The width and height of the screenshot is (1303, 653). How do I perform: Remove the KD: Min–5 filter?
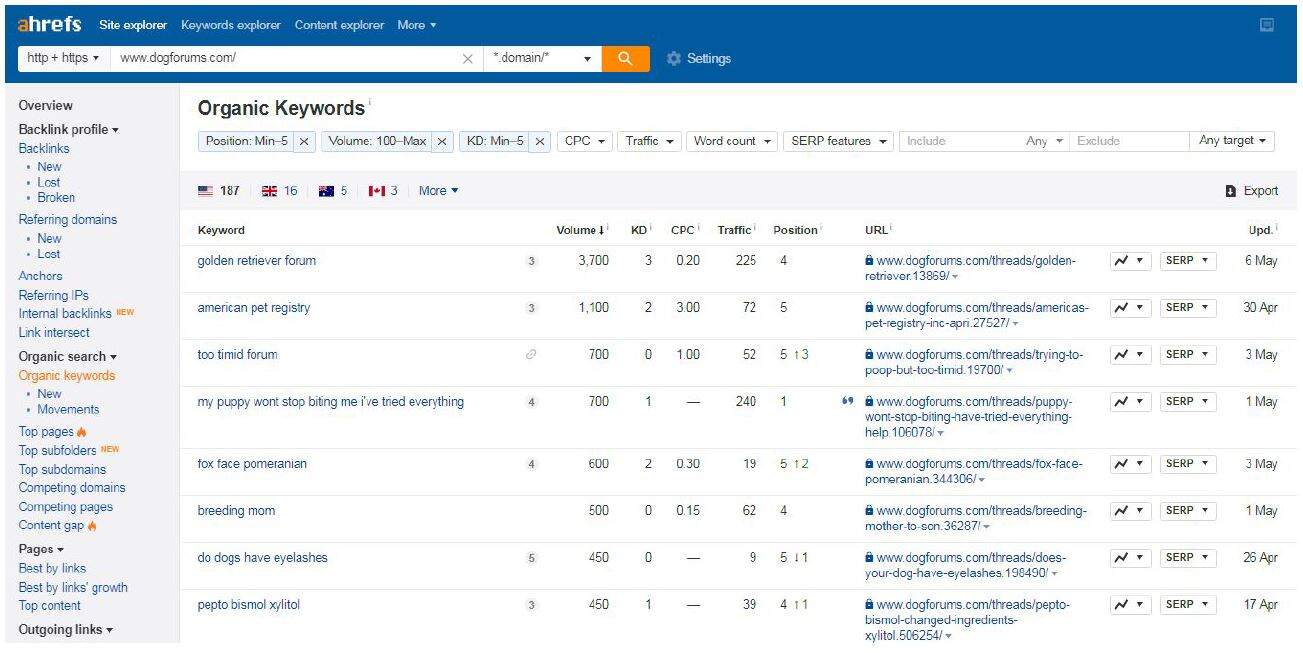pyautogui.click(x=540, y=142)
